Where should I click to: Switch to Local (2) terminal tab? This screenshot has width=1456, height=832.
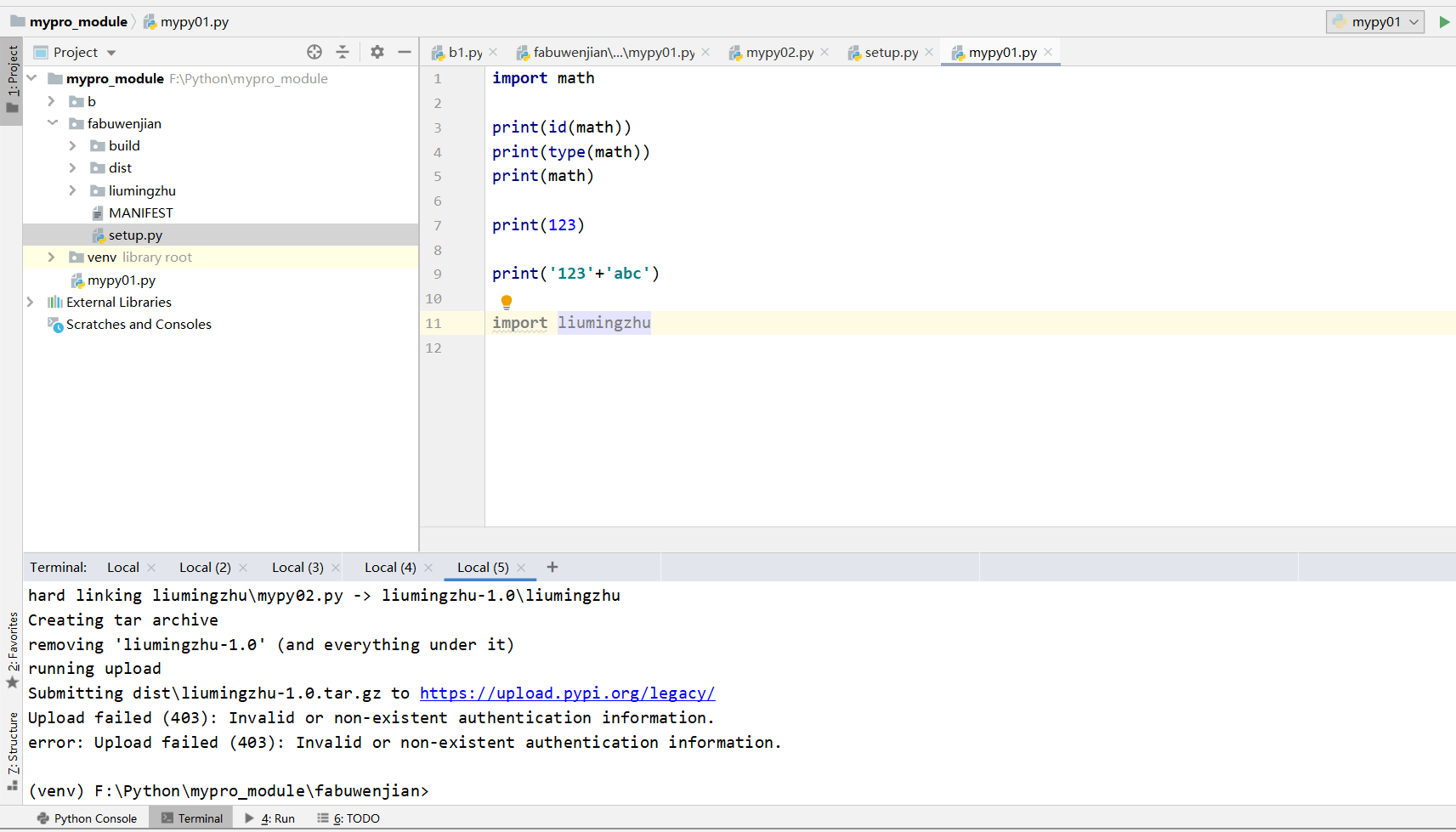point(205,567)
